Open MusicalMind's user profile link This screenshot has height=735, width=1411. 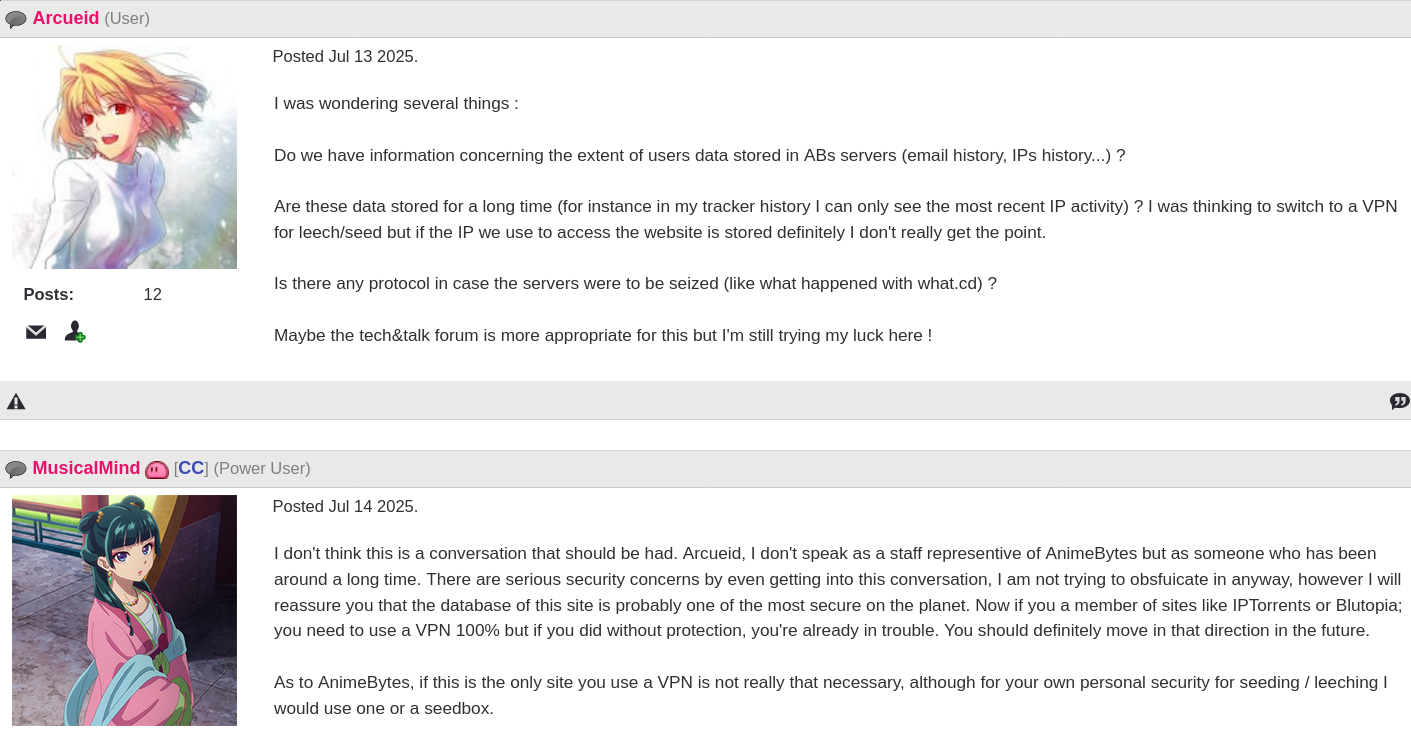86,468
